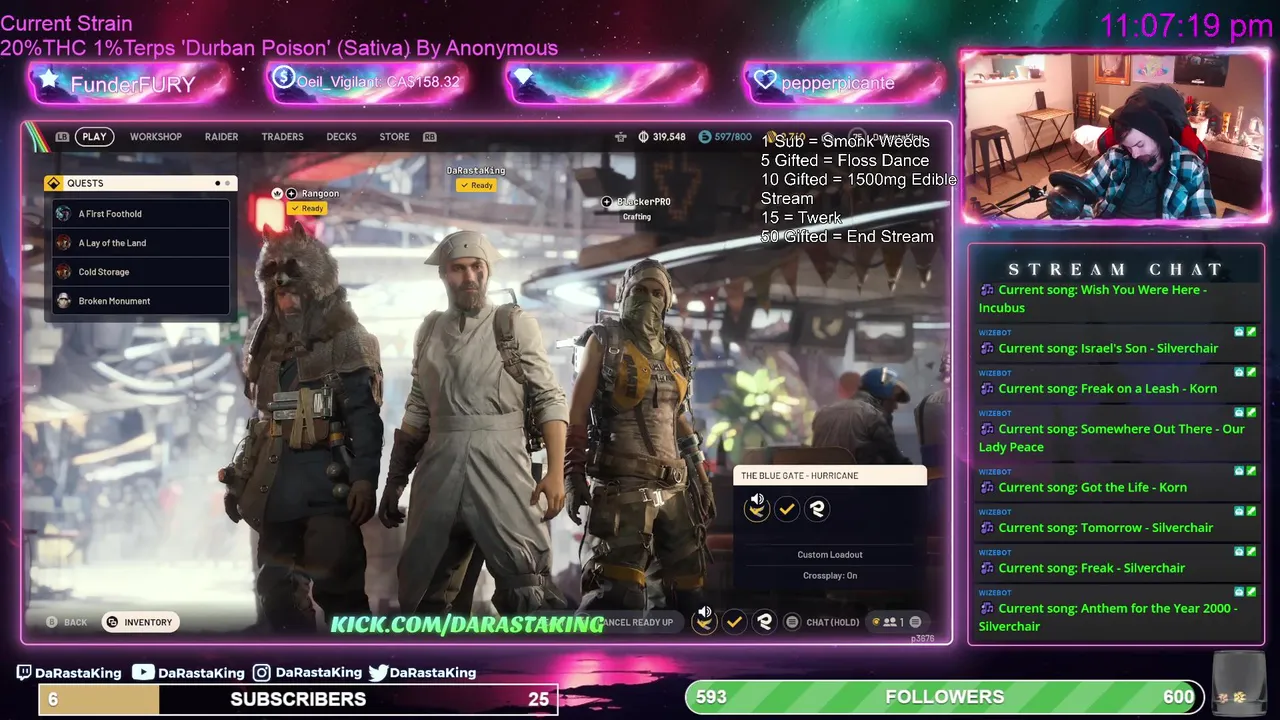Click DaRastaKing's Ready status badge

coord(476,185)
